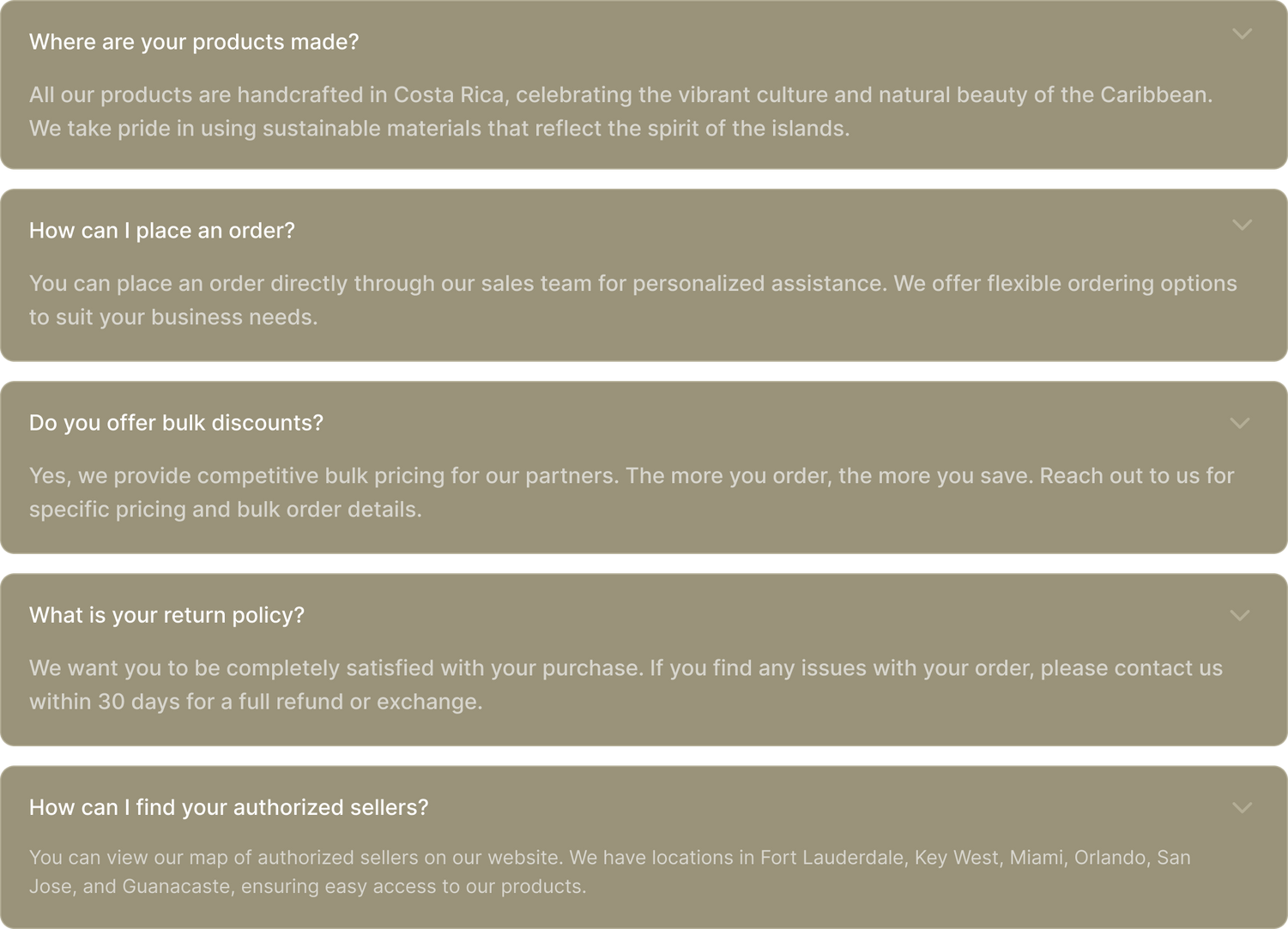
Task: Click the competitive bulk pricing answer text
Action: coord(631,492)
